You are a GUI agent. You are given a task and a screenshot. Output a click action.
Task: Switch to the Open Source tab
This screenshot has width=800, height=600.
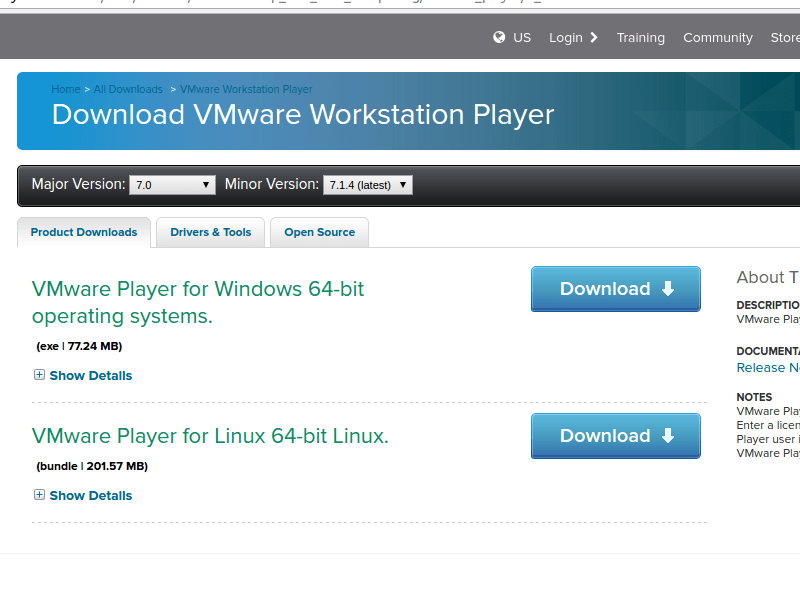coord(319,232)
